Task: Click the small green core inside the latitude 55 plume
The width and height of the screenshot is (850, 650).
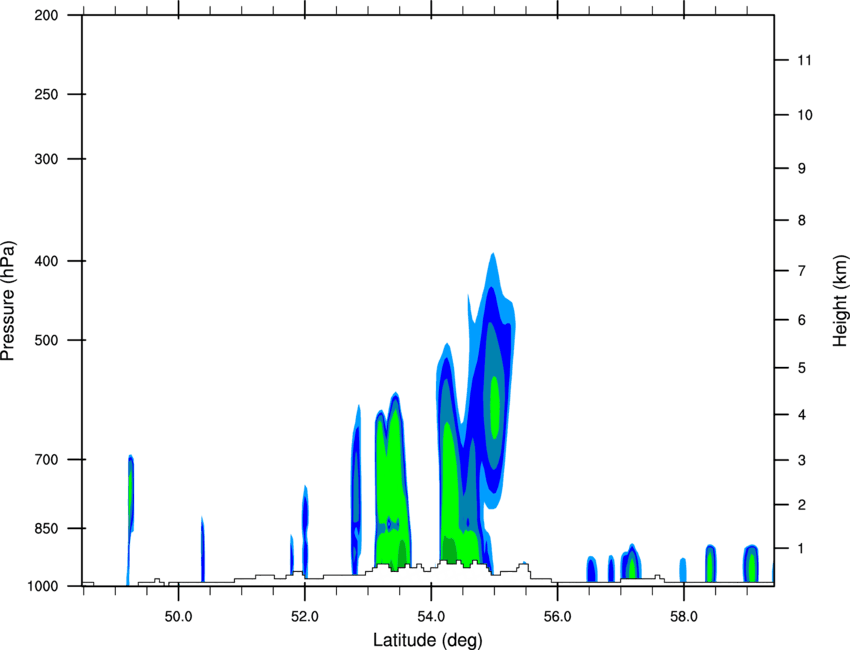Action: [495, 407]
